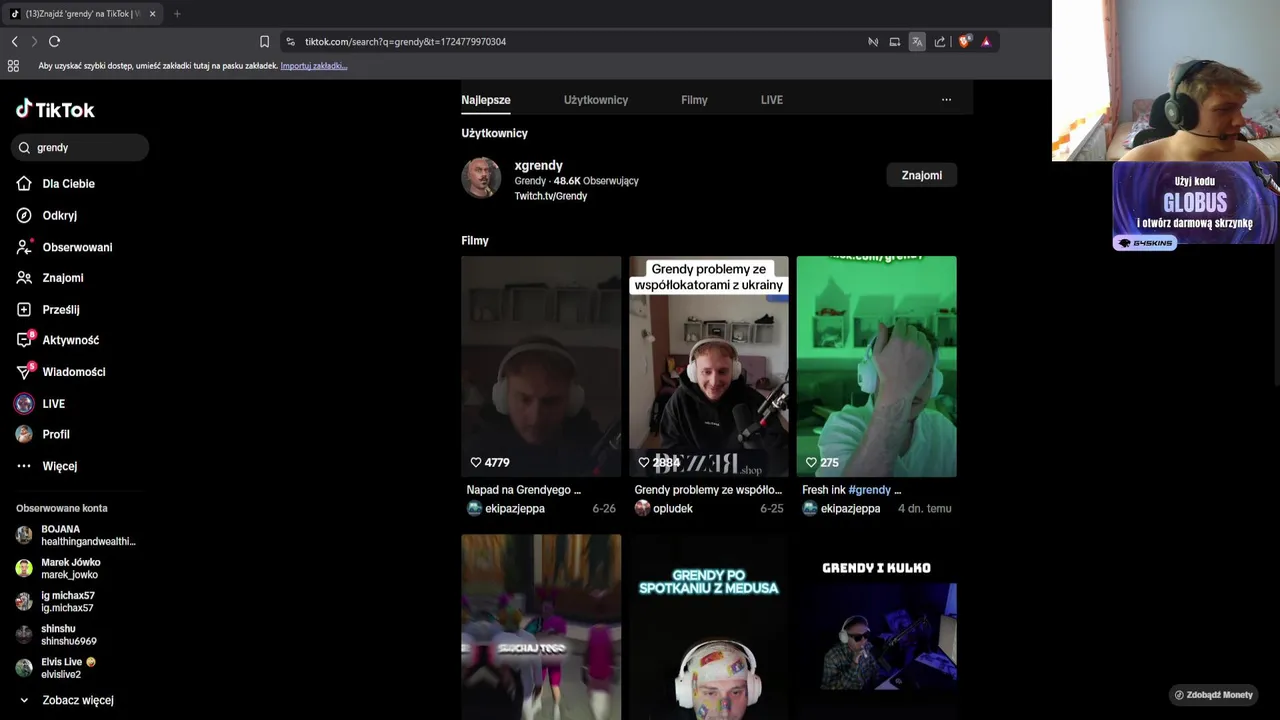1280x720 pixels.
Task: Open ig michax57 followed account
Action: tap(56, 601)
